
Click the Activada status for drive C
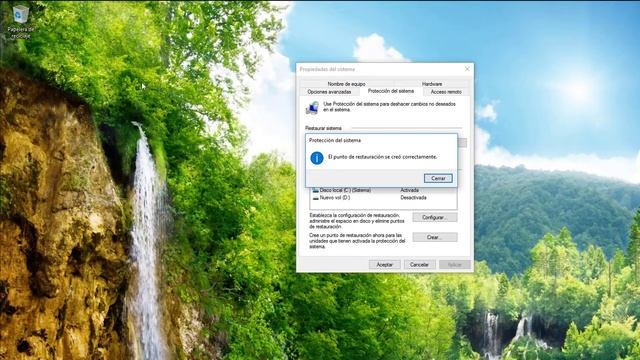click(x=409, y=190)
